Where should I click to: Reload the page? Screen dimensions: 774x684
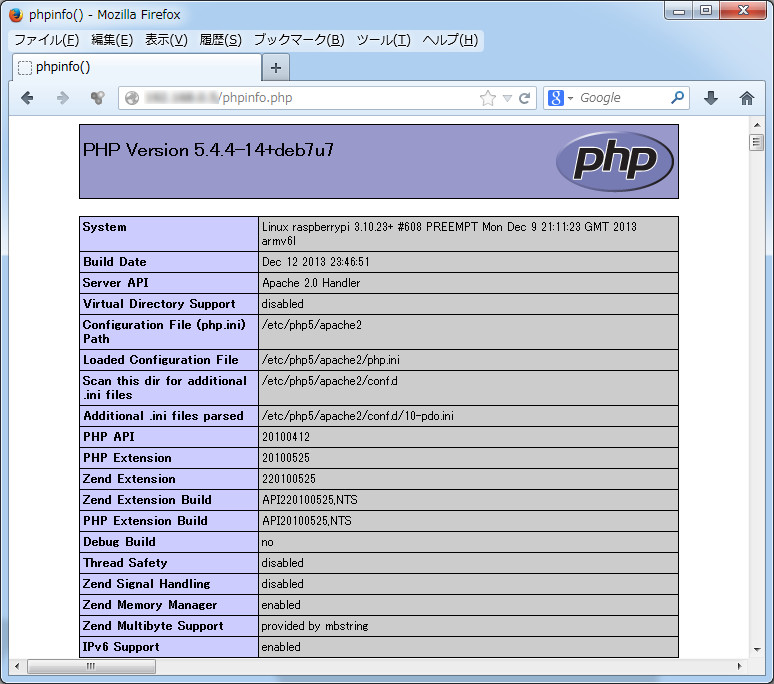point(524,98)
